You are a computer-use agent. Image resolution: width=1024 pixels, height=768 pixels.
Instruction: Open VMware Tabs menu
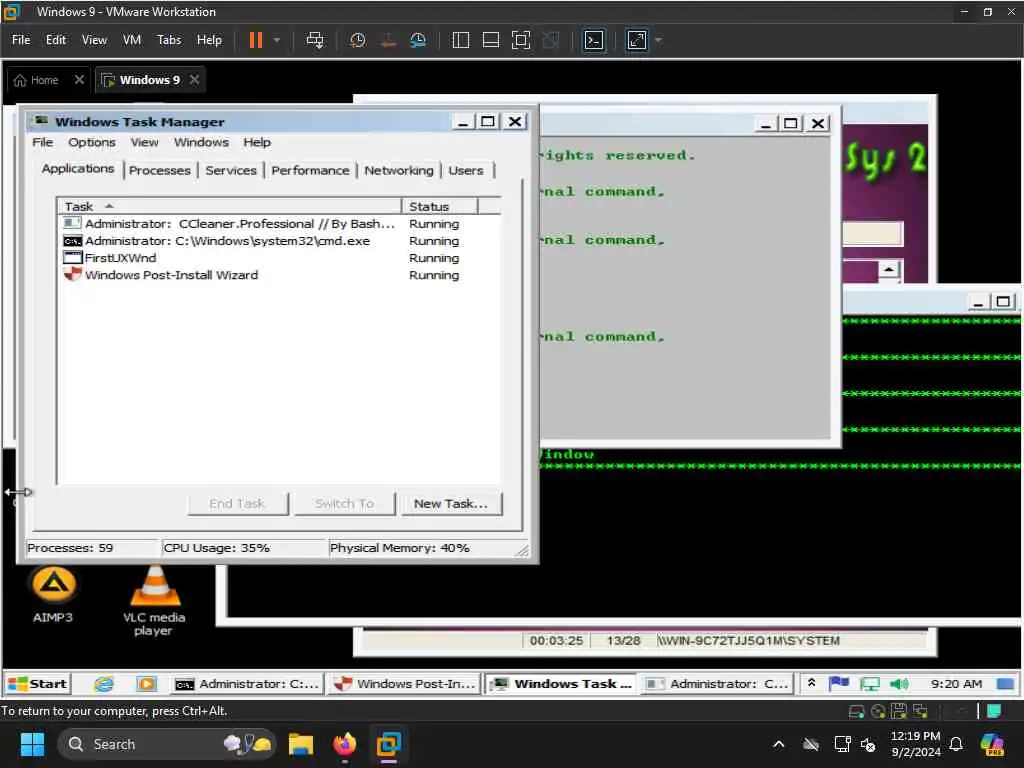click(x=169, y=40)
